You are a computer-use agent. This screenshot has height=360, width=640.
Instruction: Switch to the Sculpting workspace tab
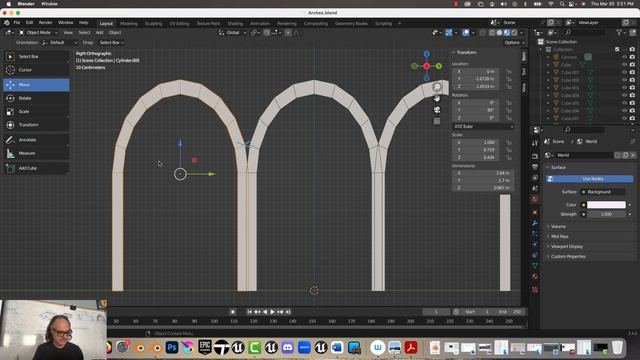(x=153, y=23)
